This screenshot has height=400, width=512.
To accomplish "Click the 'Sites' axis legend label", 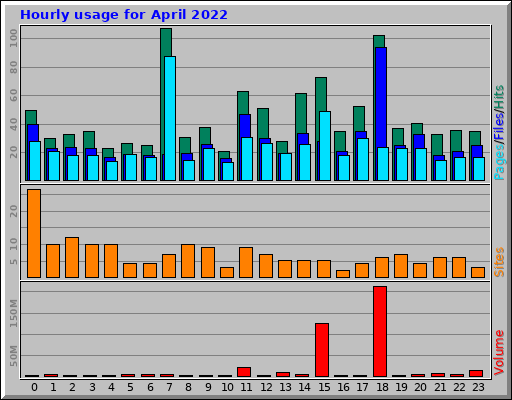I will point(499,262).
